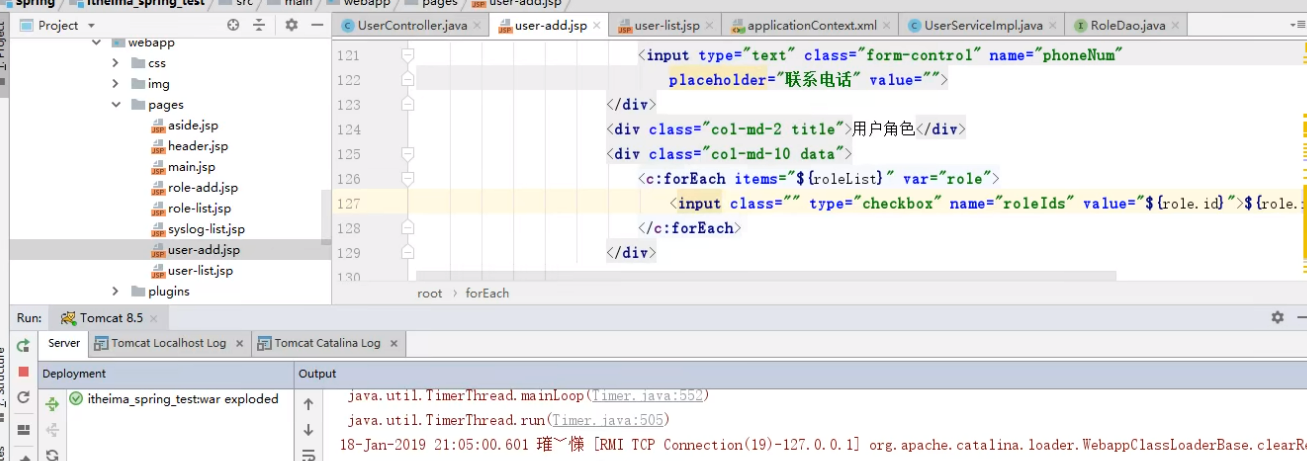Toggle code fold marker on line 123
The image size is (1307, 461).
[407, 105]
